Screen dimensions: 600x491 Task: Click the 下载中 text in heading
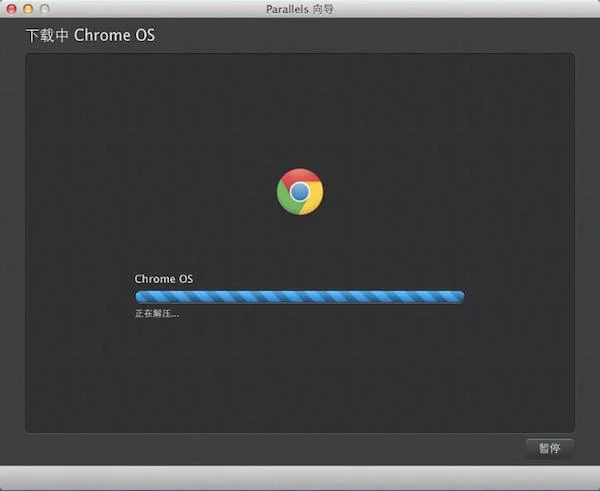point(47,35)
